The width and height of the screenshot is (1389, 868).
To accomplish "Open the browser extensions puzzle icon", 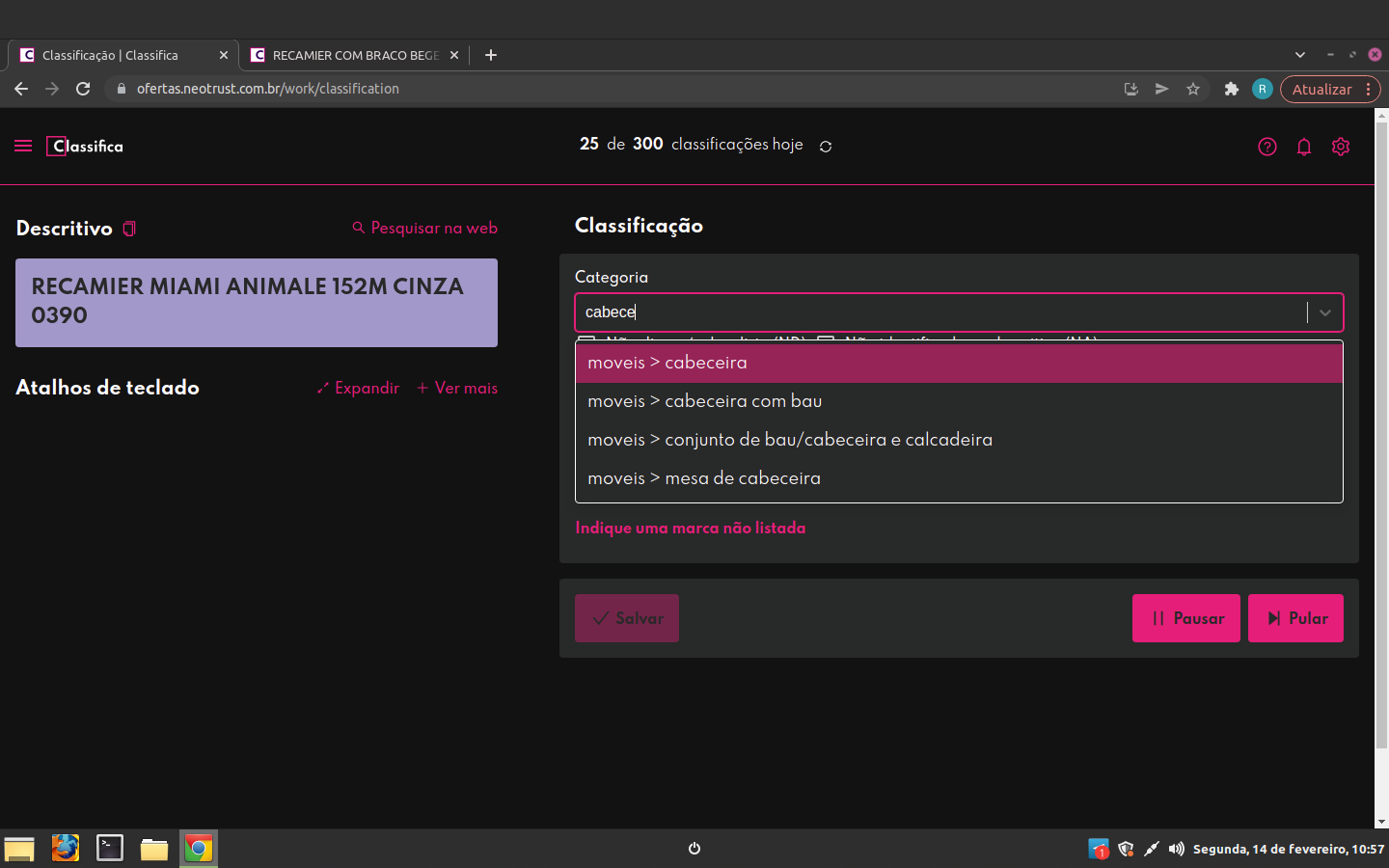I will 1231,89.
